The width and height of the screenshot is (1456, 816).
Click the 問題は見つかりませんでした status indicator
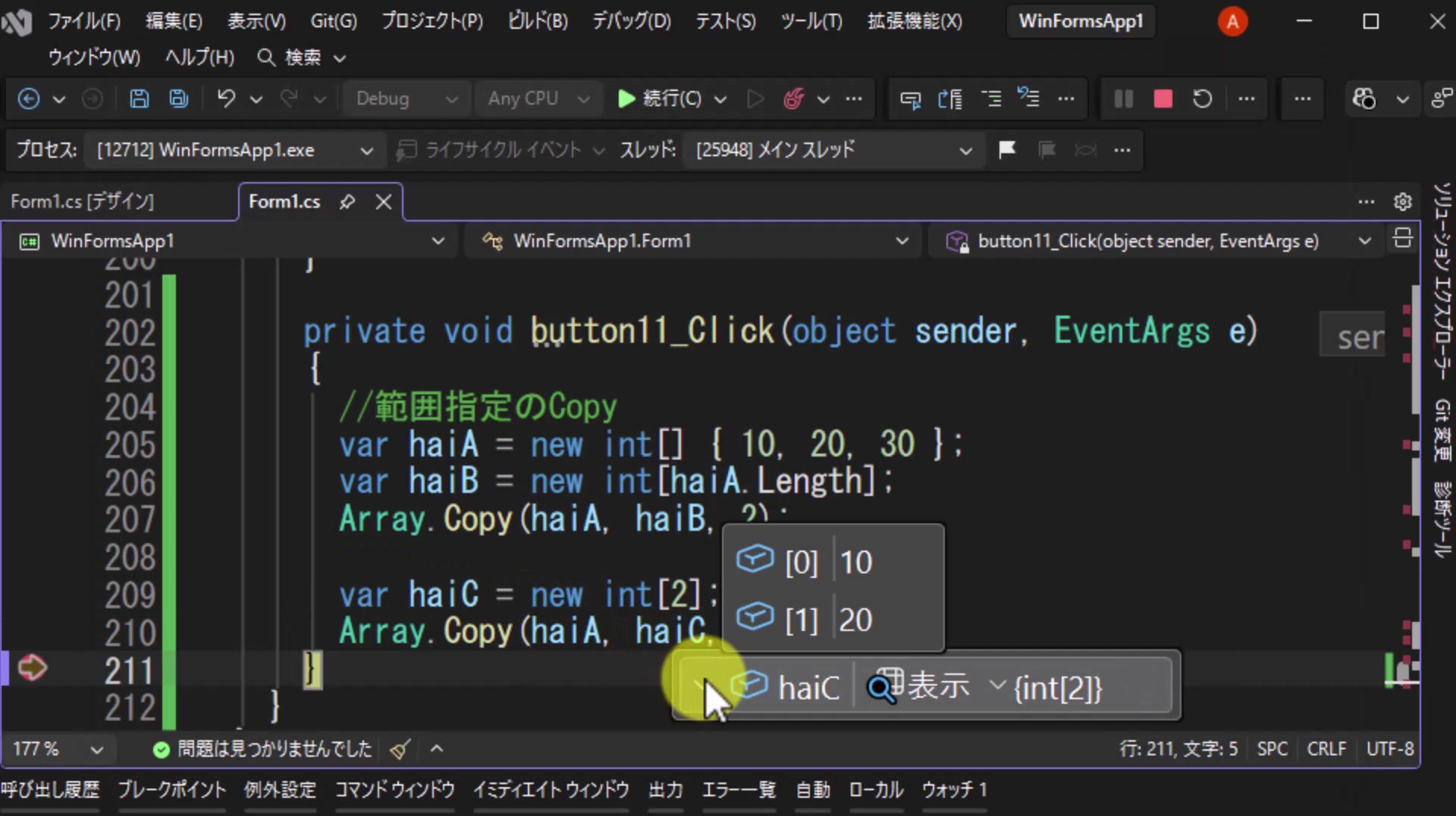[263, 749]
